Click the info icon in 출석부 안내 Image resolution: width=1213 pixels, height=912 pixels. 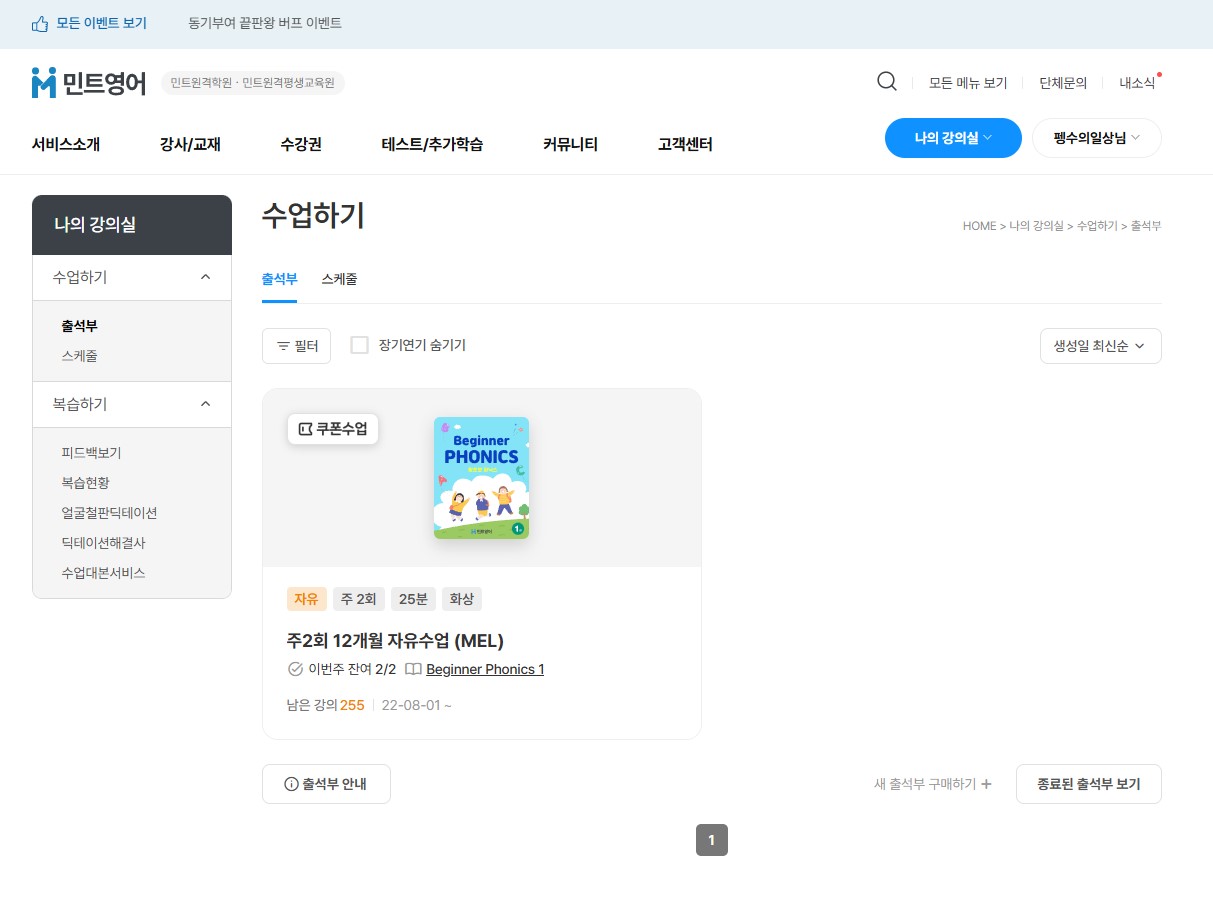(292, 785)
